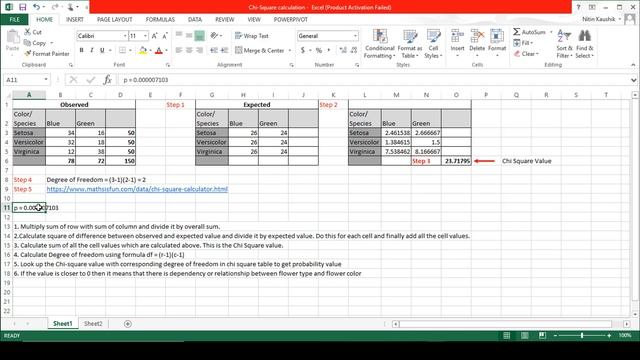
Task: Toggle underline formatting
Action: tap(102, 50)
